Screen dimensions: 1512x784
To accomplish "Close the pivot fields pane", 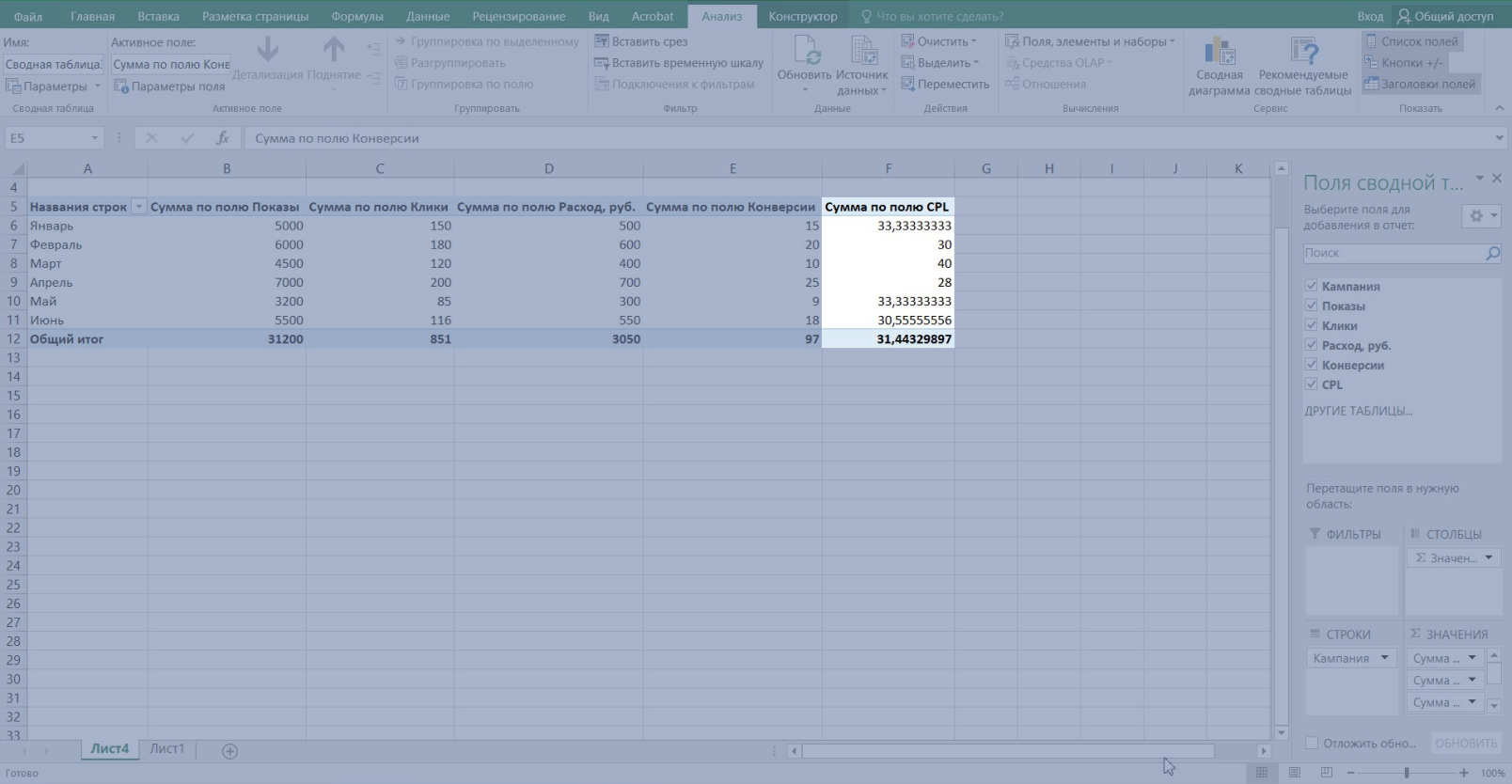I will tap(1497, 178).
